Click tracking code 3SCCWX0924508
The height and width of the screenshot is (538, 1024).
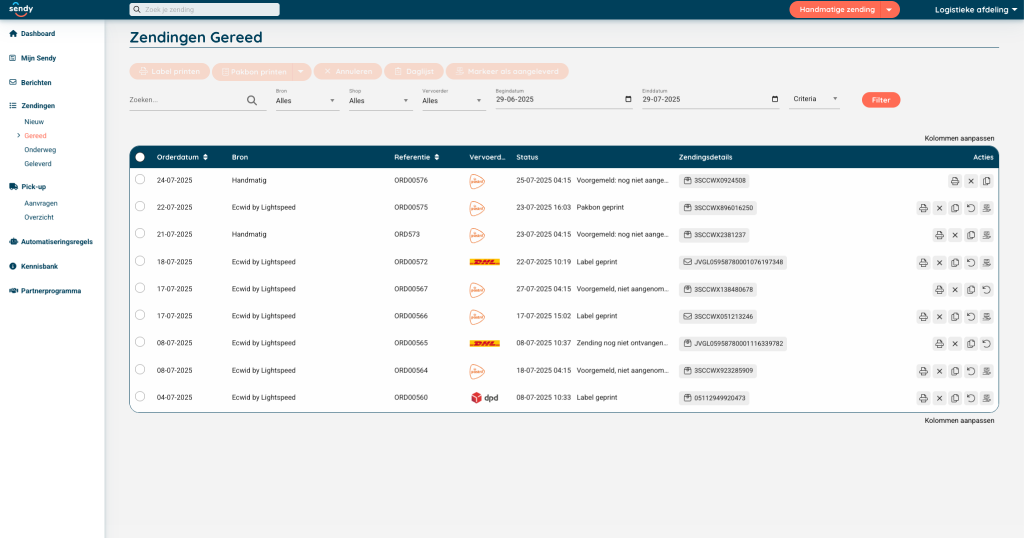pyautogui.click(x=714, y=181)
